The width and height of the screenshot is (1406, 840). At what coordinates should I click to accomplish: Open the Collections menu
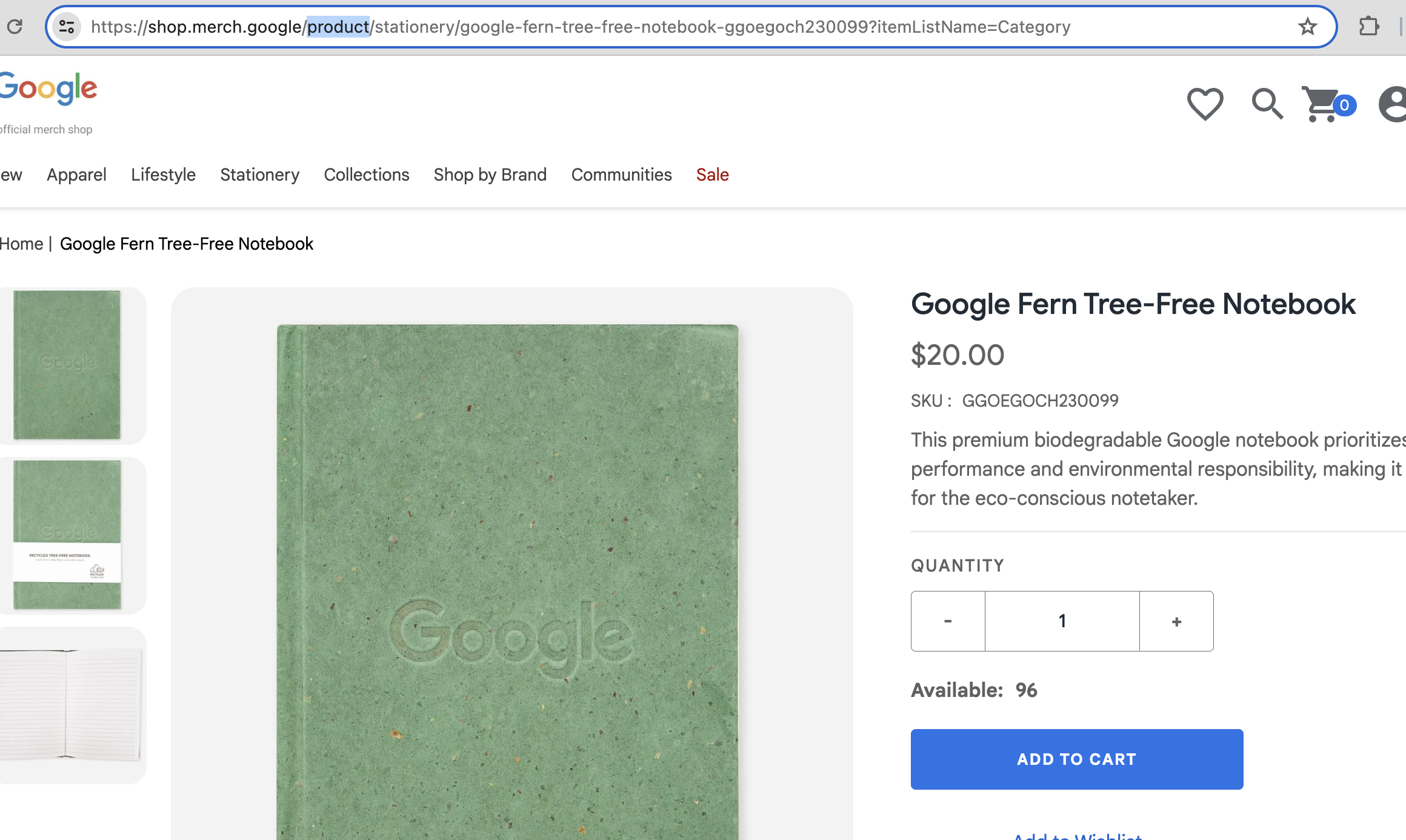(366, 175)
